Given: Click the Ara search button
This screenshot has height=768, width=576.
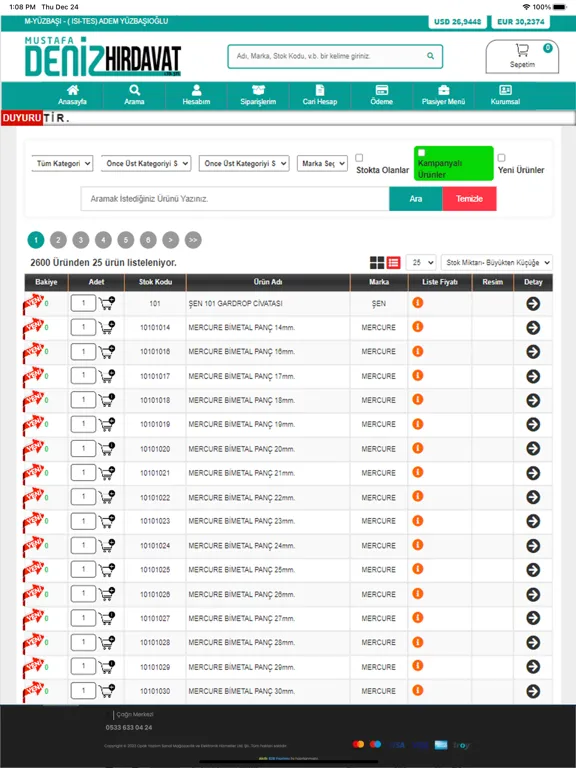Looking at the screenshot, I should pos(416,199).
